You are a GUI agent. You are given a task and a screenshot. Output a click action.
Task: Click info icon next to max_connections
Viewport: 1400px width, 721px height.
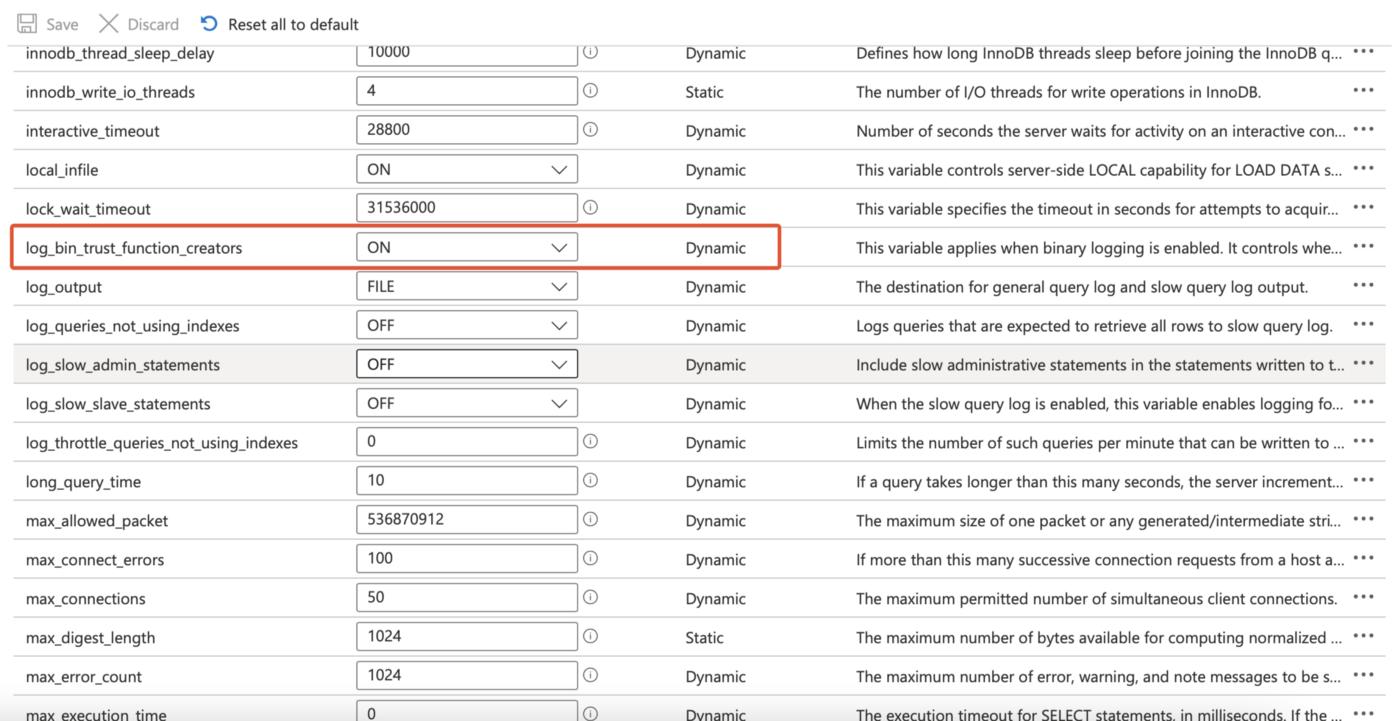[590, 598]
